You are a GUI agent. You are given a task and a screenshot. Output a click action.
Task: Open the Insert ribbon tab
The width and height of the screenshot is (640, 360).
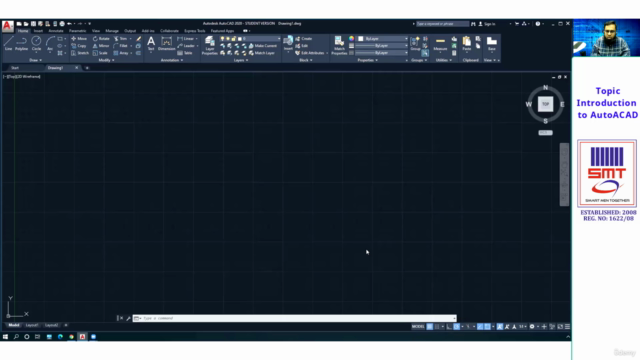pos(38,31)
